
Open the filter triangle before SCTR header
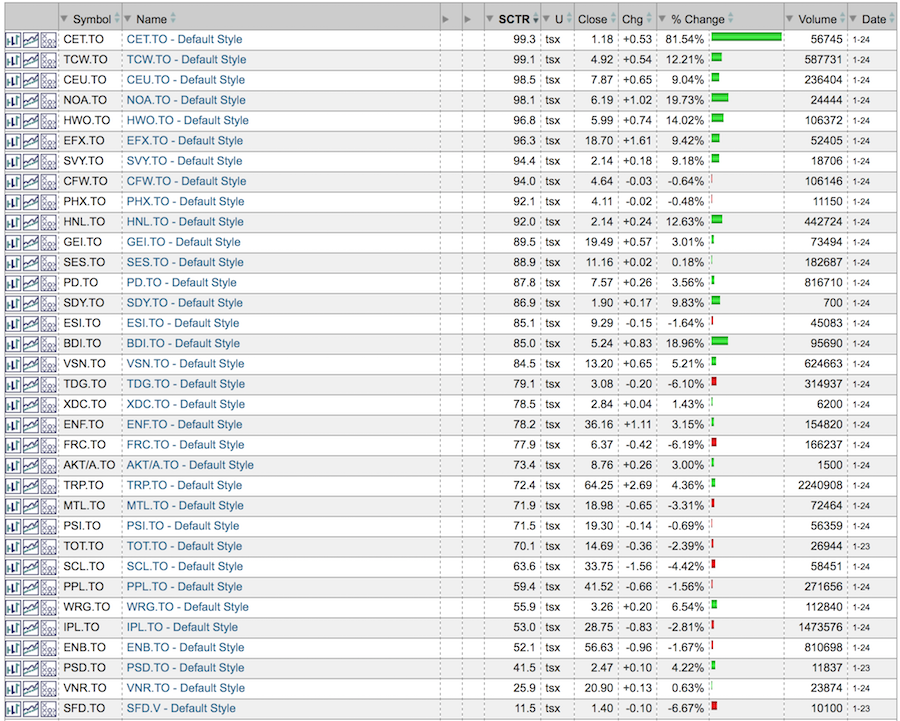tap(490, 19)
